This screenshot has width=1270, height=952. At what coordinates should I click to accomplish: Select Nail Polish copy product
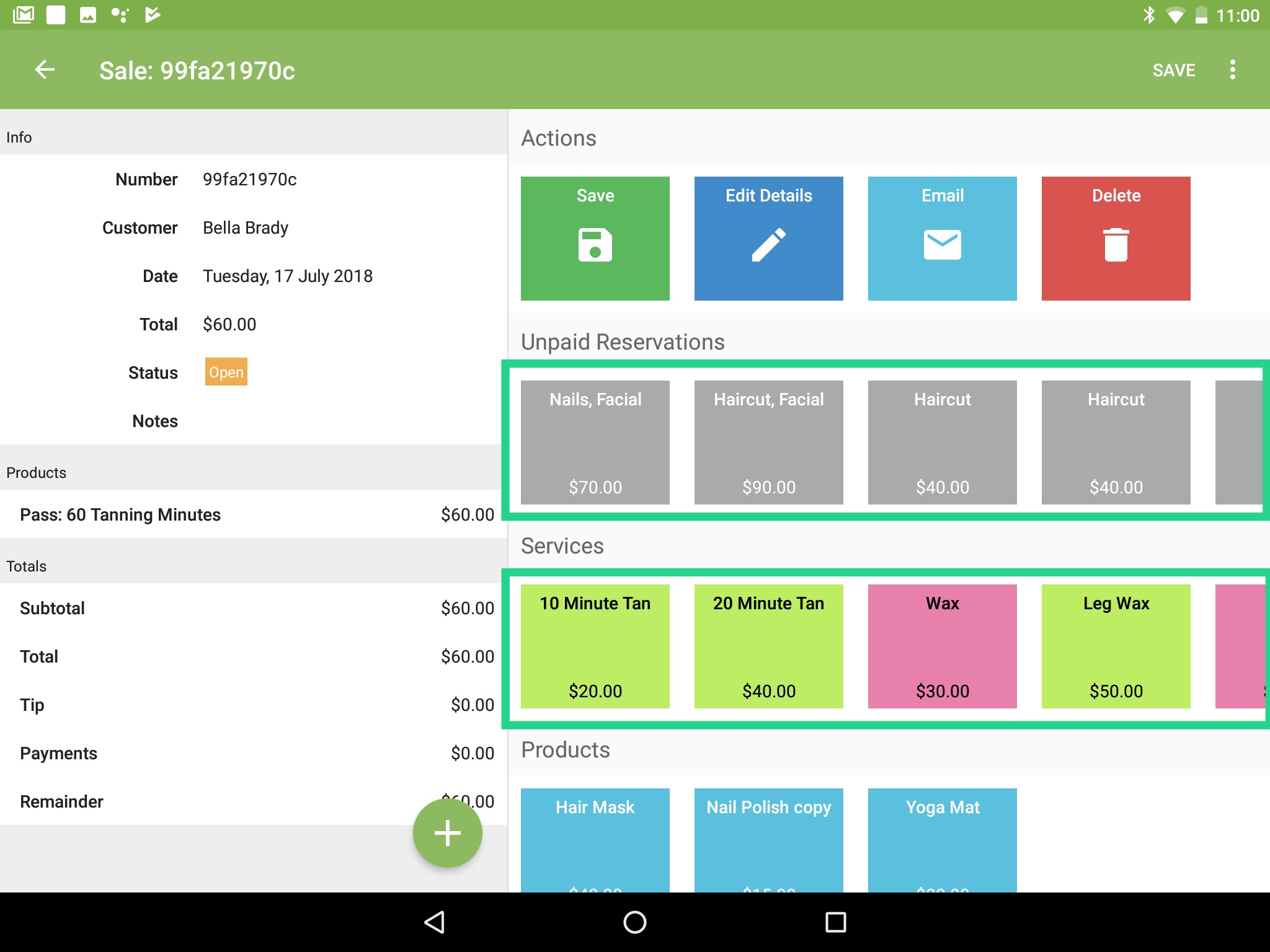768,840
